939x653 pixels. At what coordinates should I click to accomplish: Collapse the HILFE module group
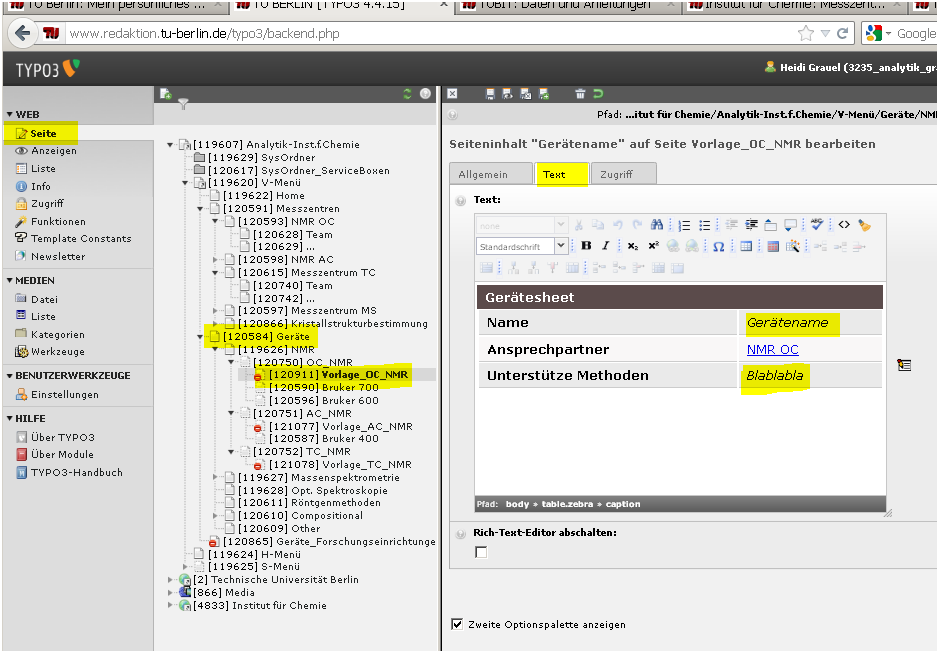(10, 419)
